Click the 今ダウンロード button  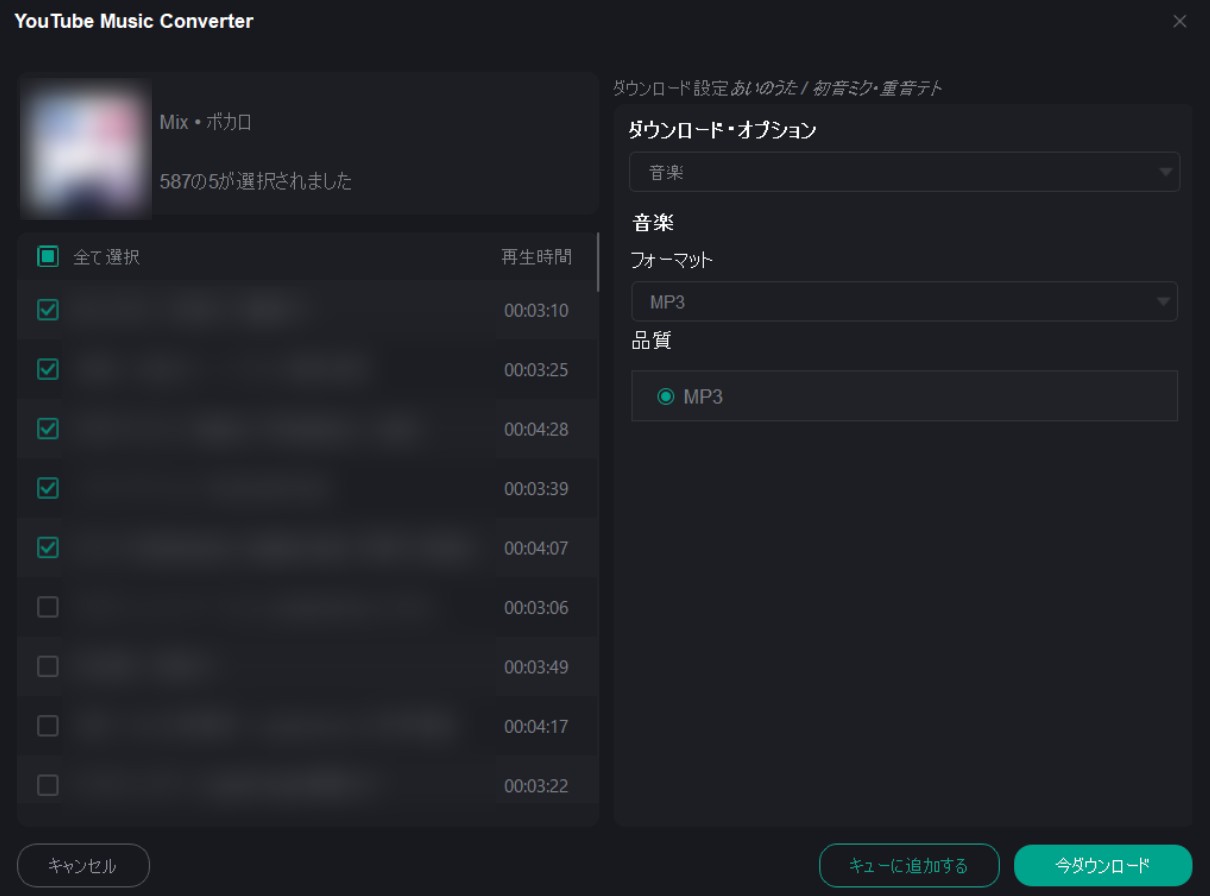[x=1103, y=866]
